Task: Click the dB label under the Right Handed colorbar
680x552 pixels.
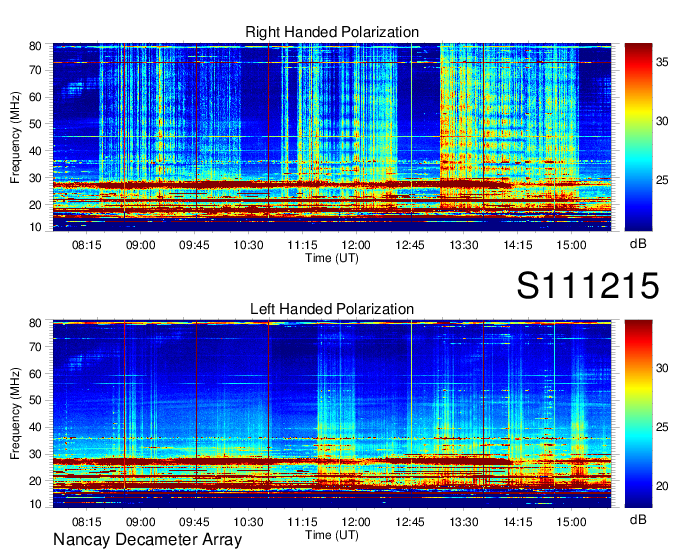Action: tap(638, 244)
